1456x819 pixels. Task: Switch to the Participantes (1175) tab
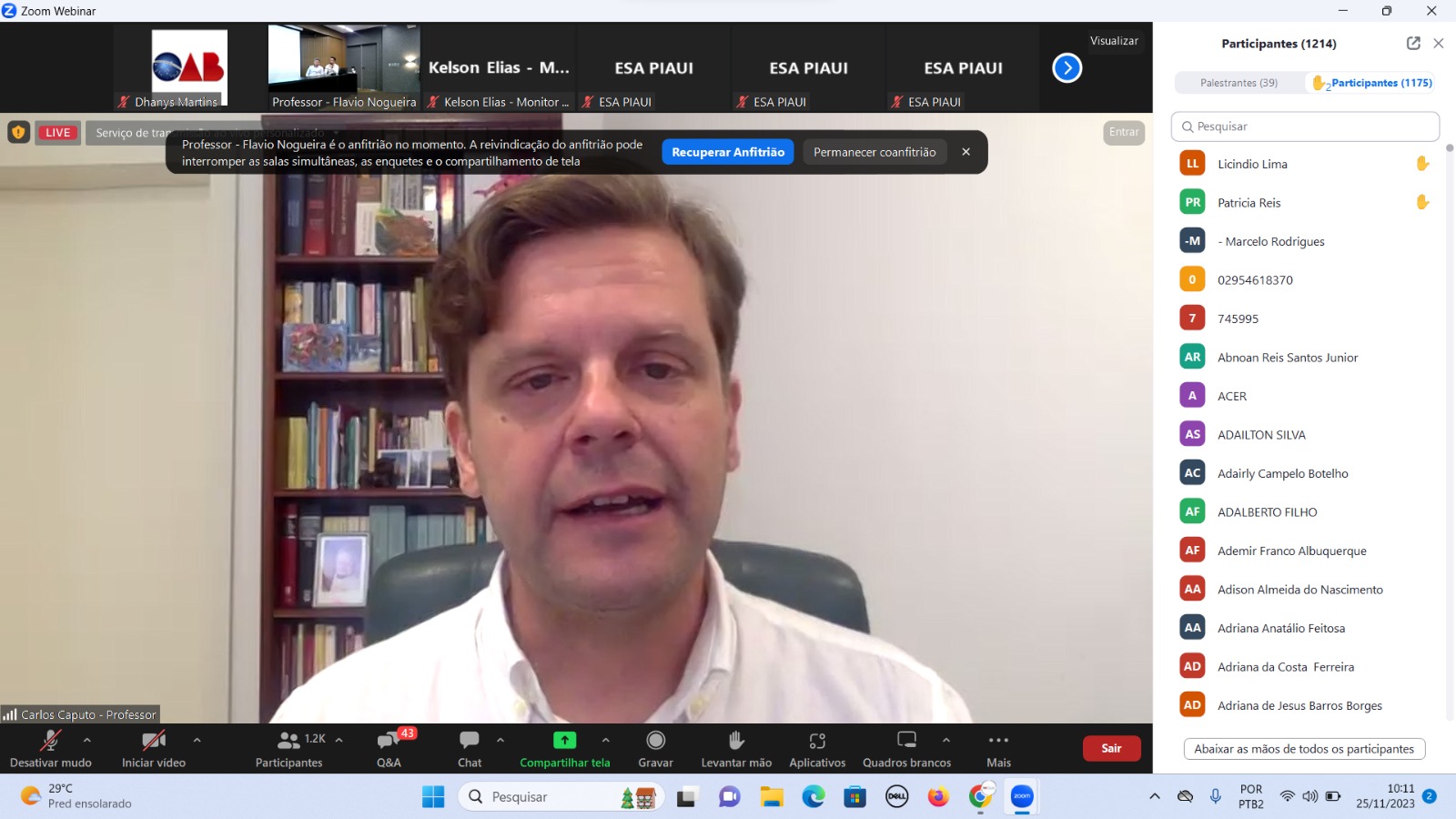[1373, 83]
